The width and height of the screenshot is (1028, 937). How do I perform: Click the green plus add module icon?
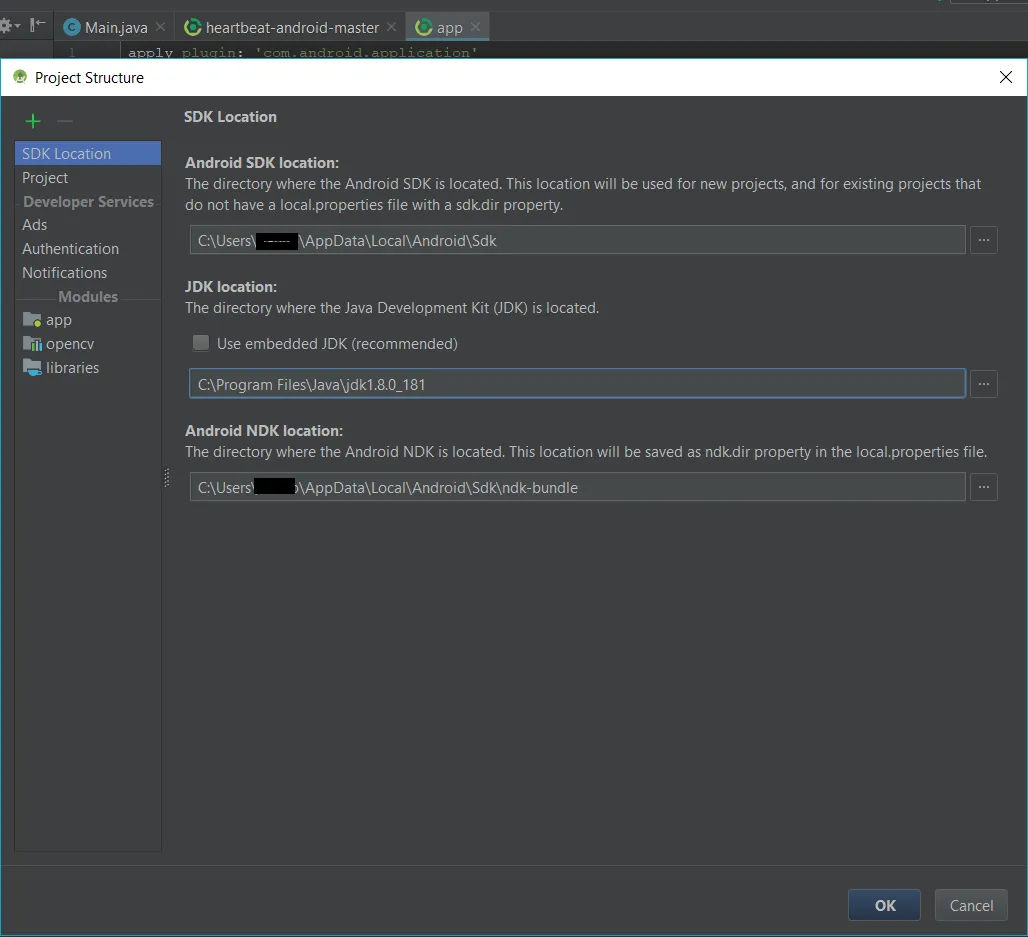pyautogui.click(x=33, y=121)
